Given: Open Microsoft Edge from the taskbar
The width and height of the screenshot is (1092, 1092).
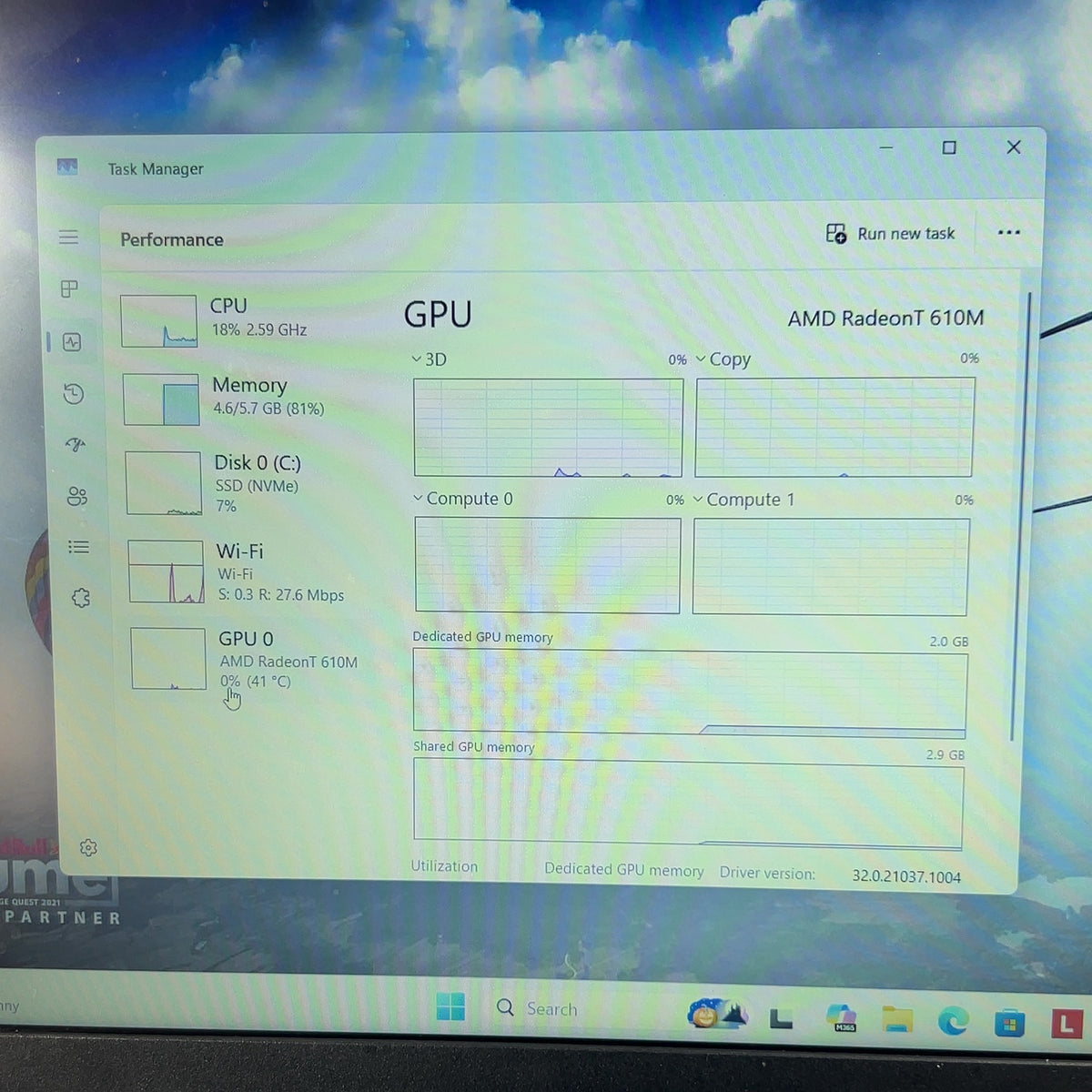Looking at the screenshot, I should (x=953, y=1022).
